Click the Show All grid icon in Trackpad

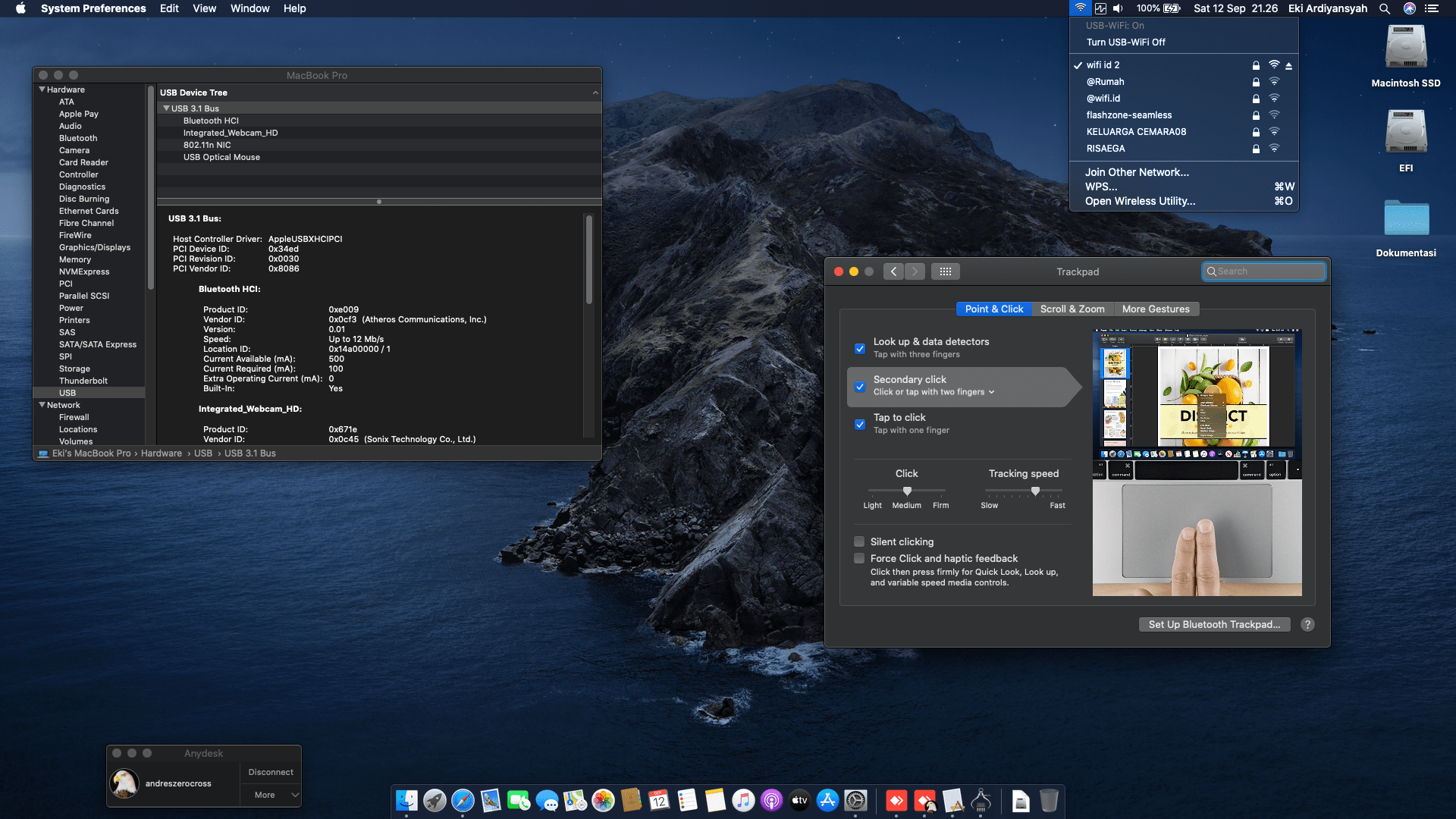[x=945, y=271]
